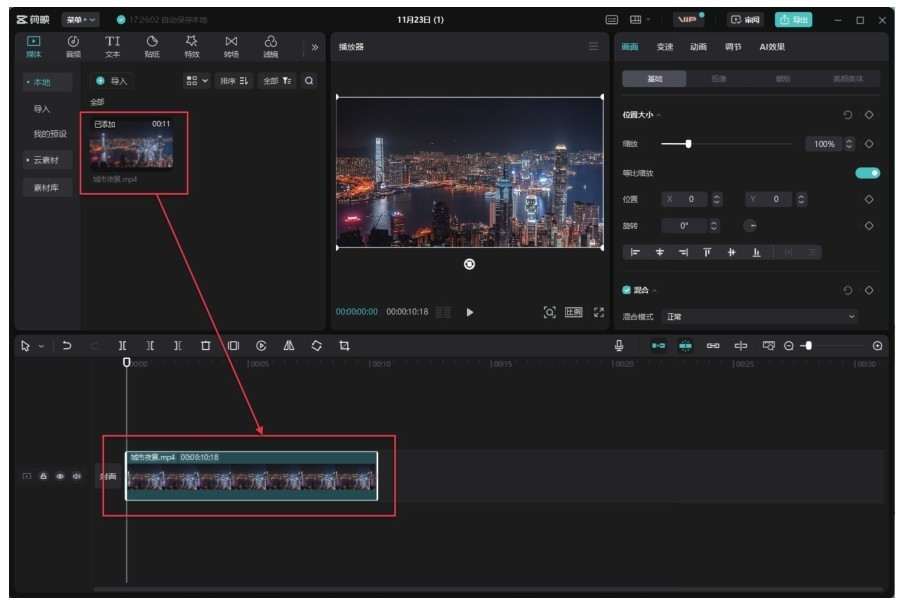This screenshot has height=606, width=899.
Task: Open the 排序 sort dropdown
Action: click(x=234, y=81)
